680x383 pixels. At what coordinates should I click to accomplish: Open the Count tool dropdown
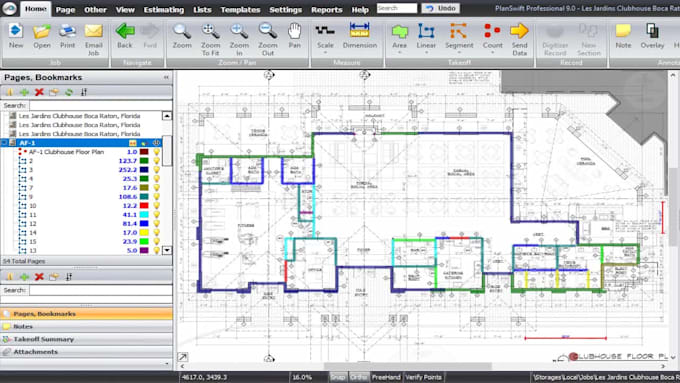(x=492, y=53)
